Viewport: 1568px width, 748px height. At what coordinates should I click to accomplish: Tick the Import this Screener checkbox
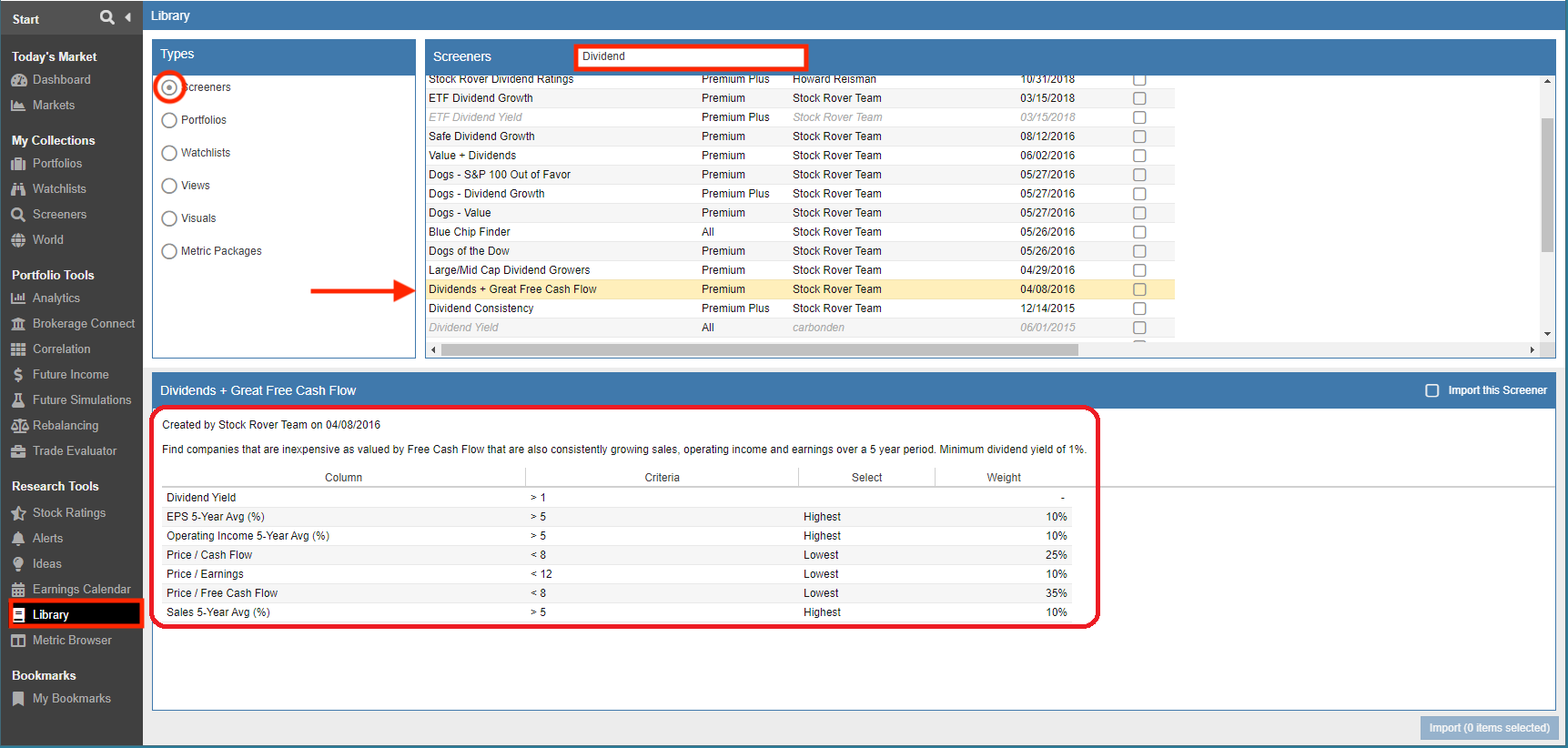tap(1431, 390)
